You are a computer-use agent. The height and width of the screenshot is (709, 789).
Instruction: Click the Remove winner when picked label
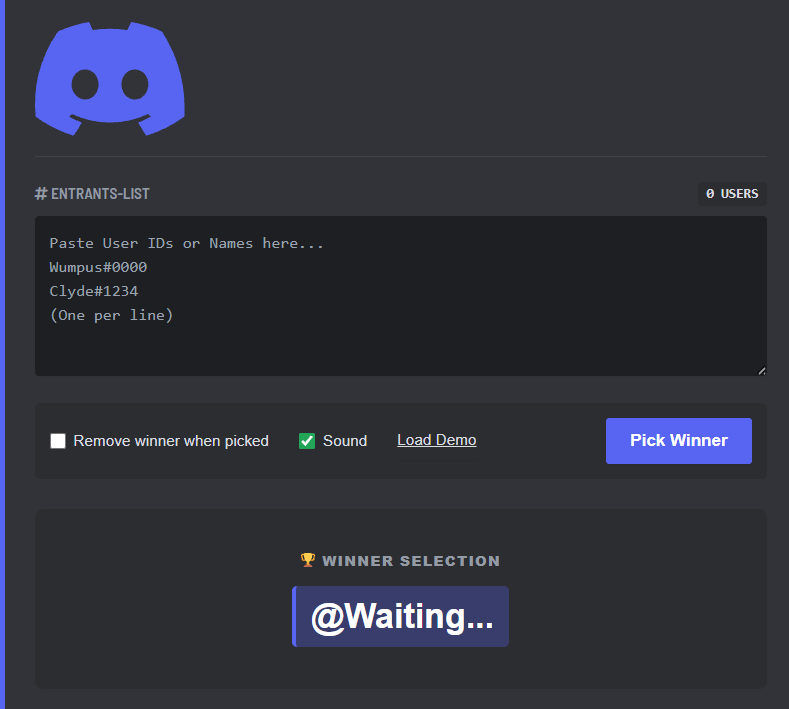click(171, 441)
